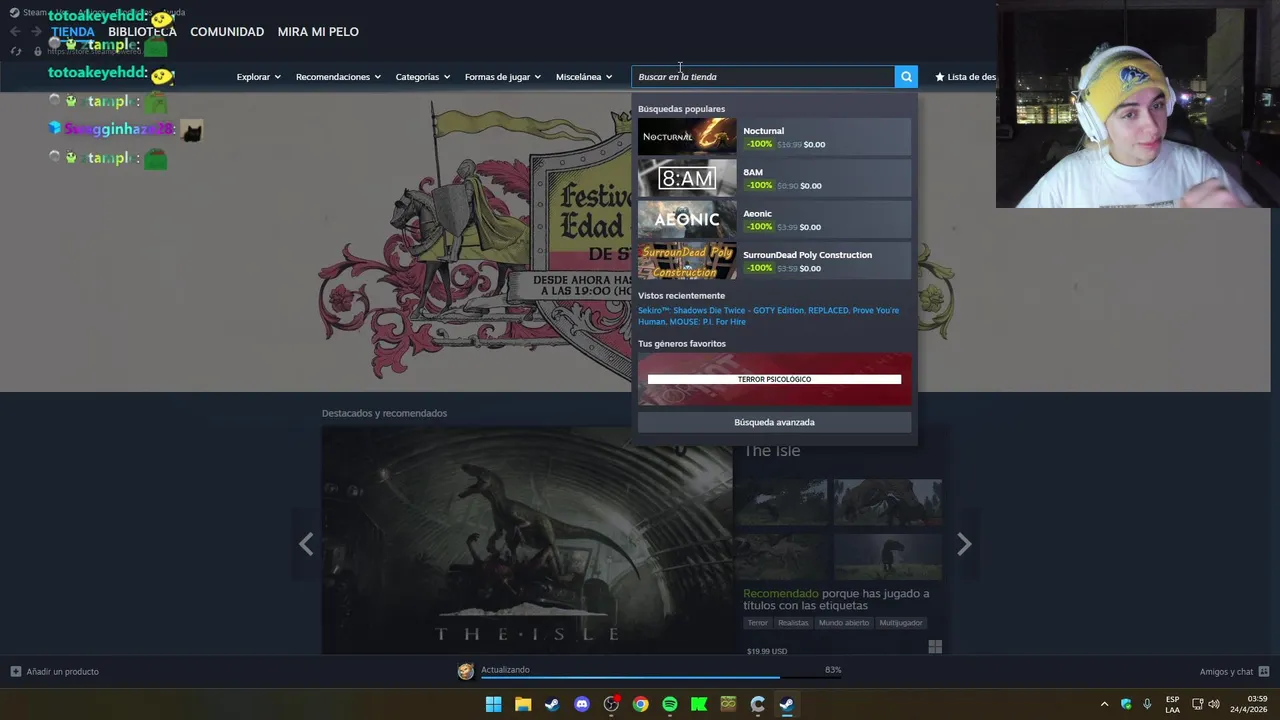Expand the Recomendaciones dropdown
The image size is (1280, 720).
pos(338,77)
